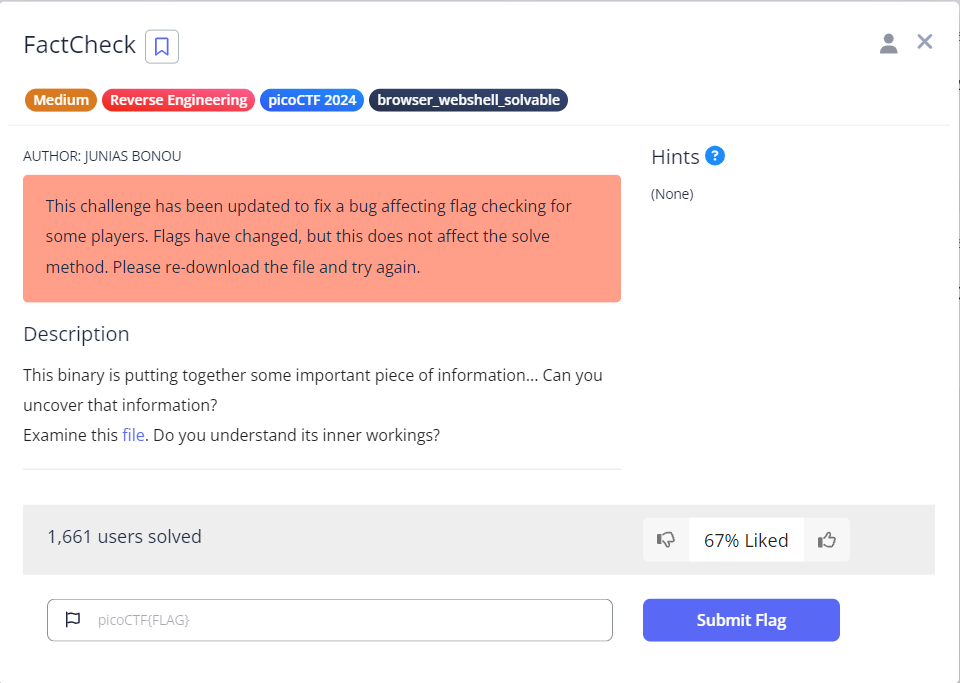Click the orange update notice box
The width and height of the screenshot is (960, 683).
[322, 239]
